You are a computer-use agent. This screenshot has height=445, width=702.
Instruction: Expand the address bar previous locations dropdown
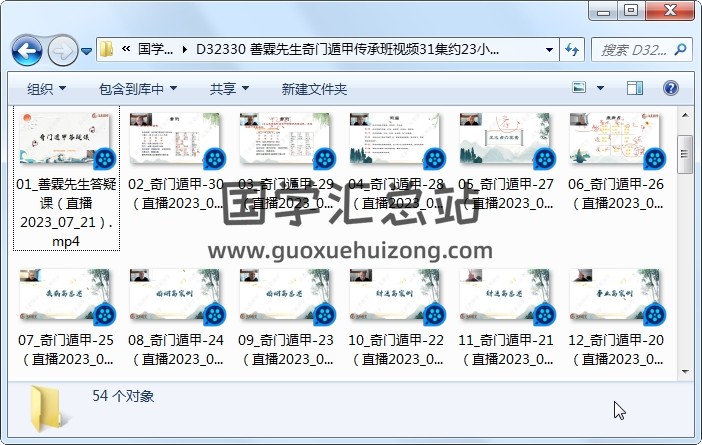[x=549, y=49]
